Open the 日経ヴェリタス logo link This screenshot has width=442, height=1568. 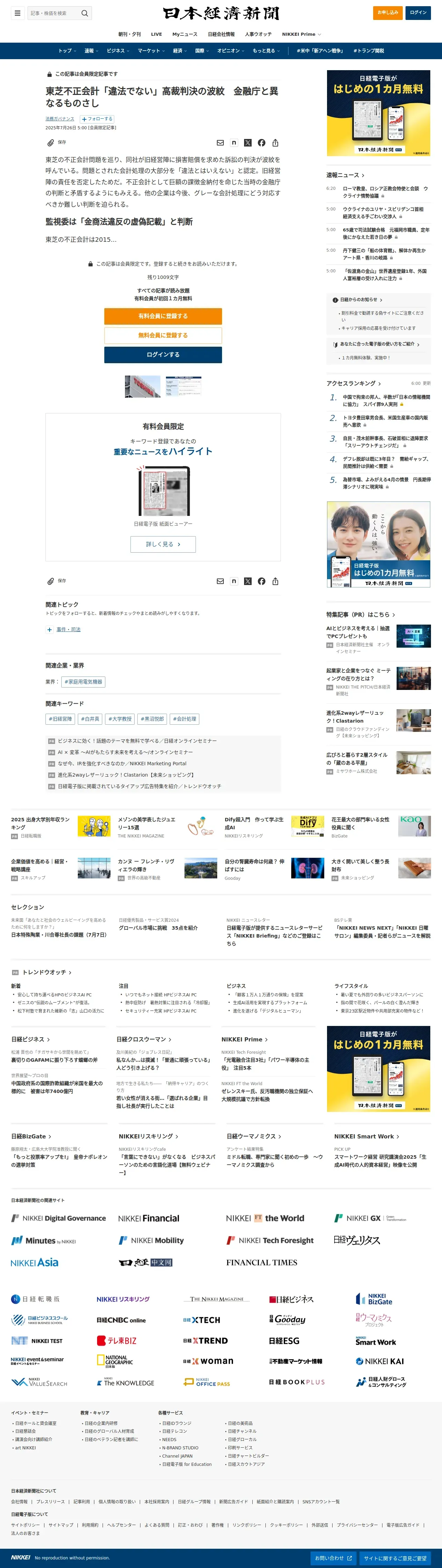357,1240
